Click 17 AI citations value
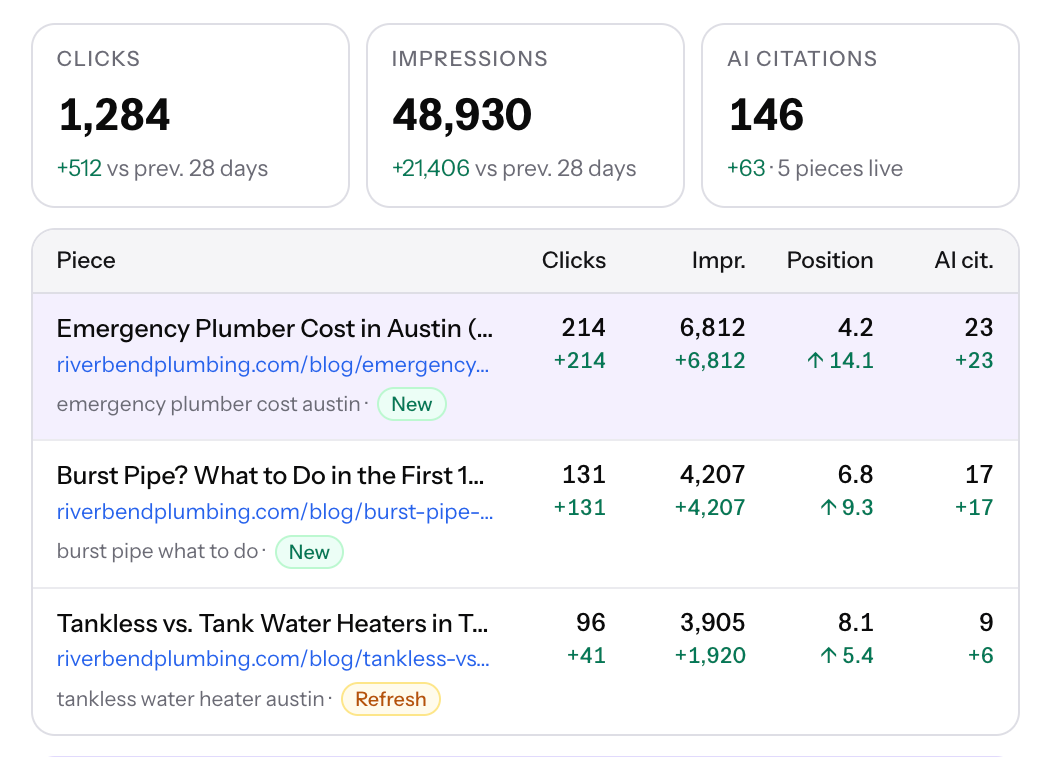The width and height of the screenshot is (1044, 757). (979, 475)
